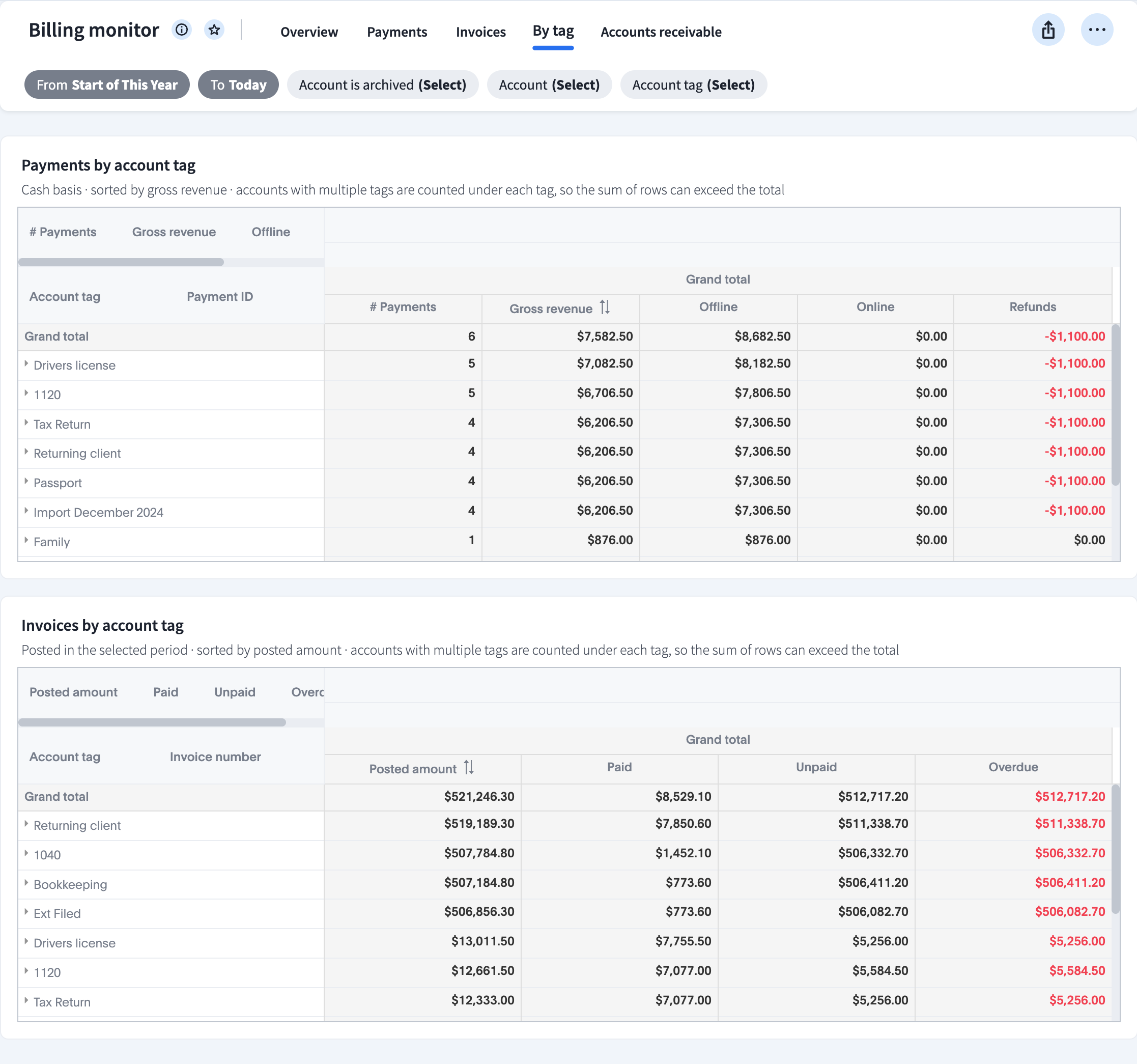Click the vertical scrollbar of Invoices table
The width and height of the screenshot is (1137, 1064).
pyautogui.click(x=1115, y=849)
